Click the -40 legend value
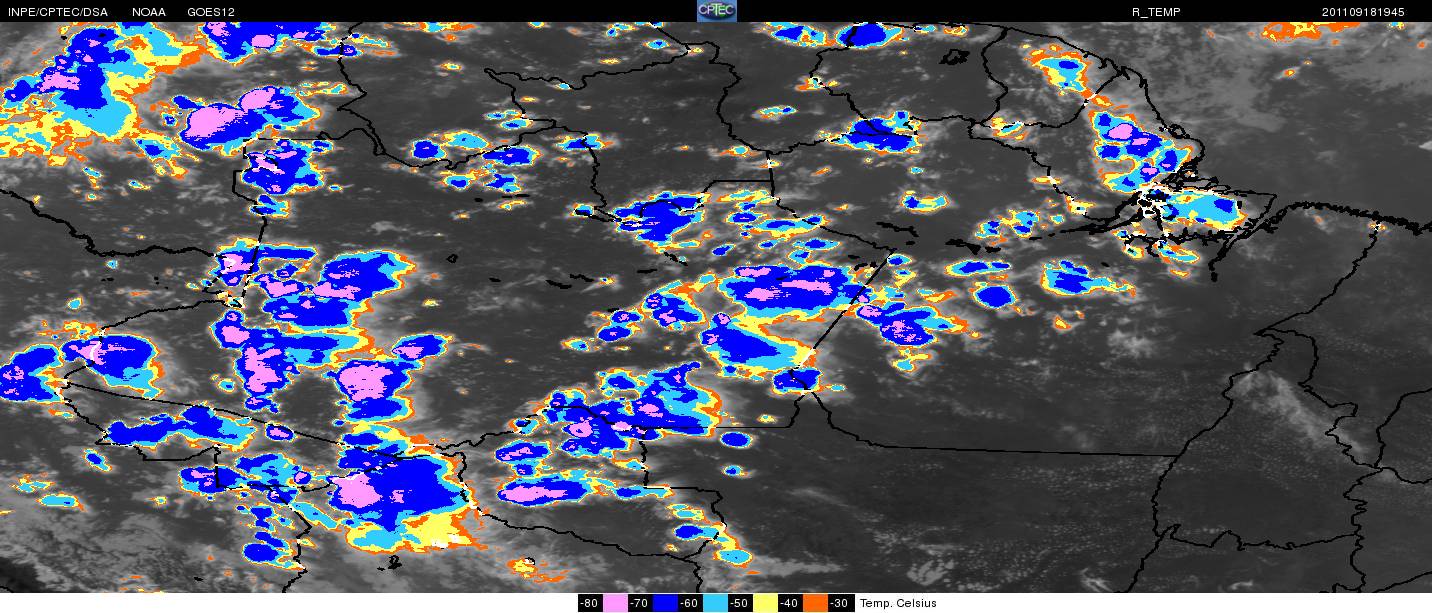Screen dimensions: 1432x613 [x=790, y=603]
